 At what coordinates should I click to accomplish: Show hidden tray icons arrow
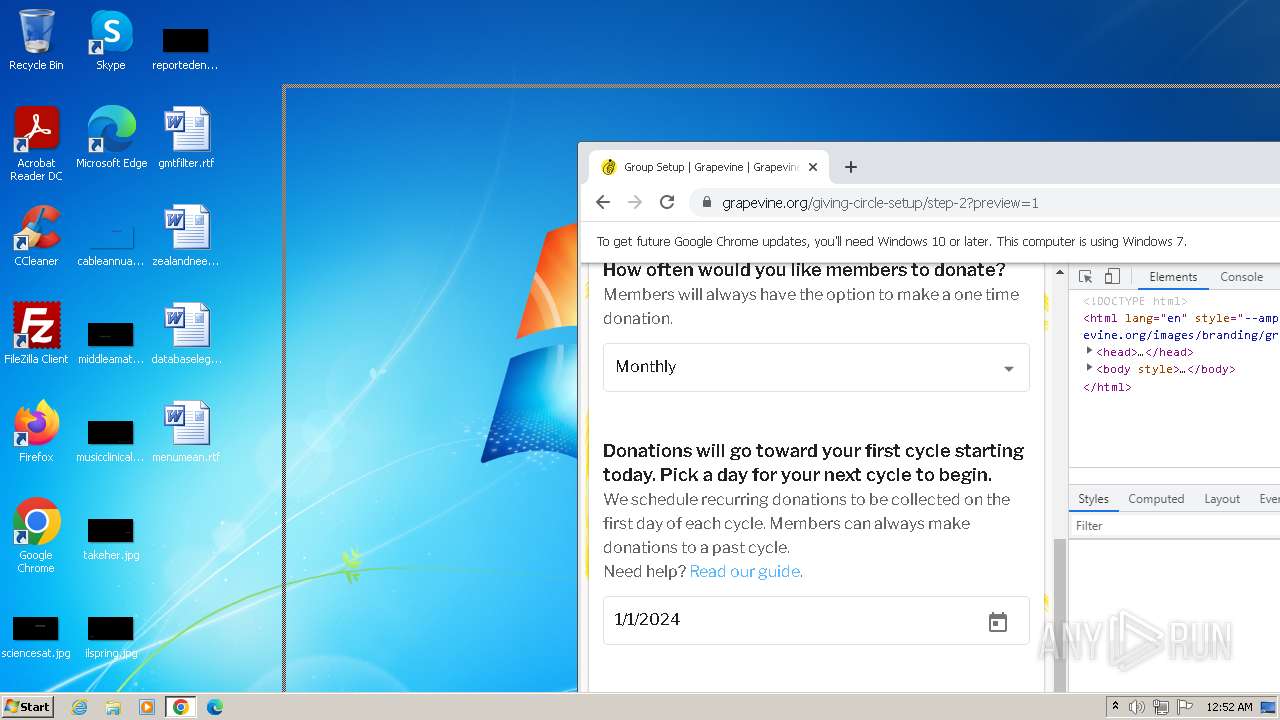point(1115,706)
